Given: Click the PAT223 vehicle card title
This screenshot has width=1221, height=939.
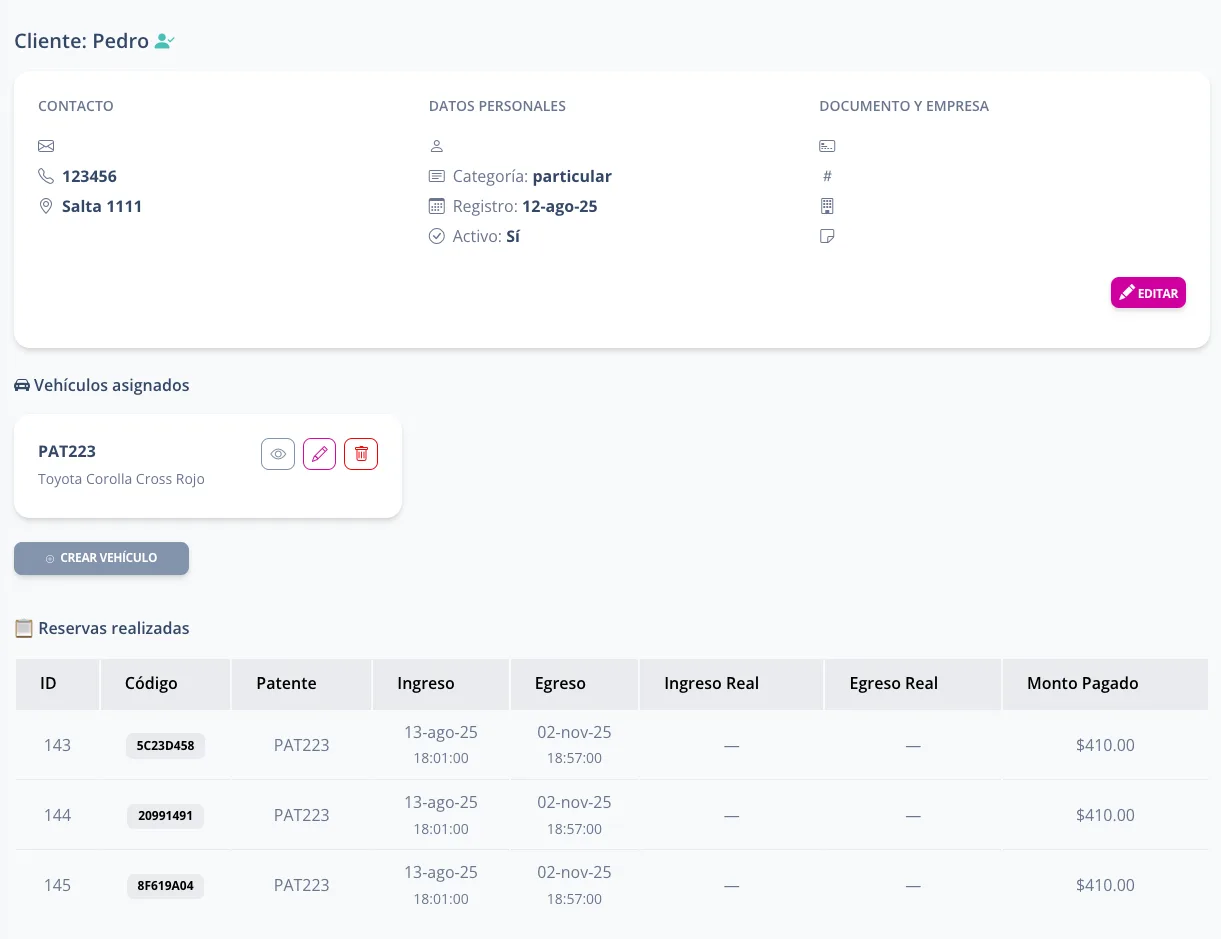Looking at the screenshot, I should click(67, 451).
